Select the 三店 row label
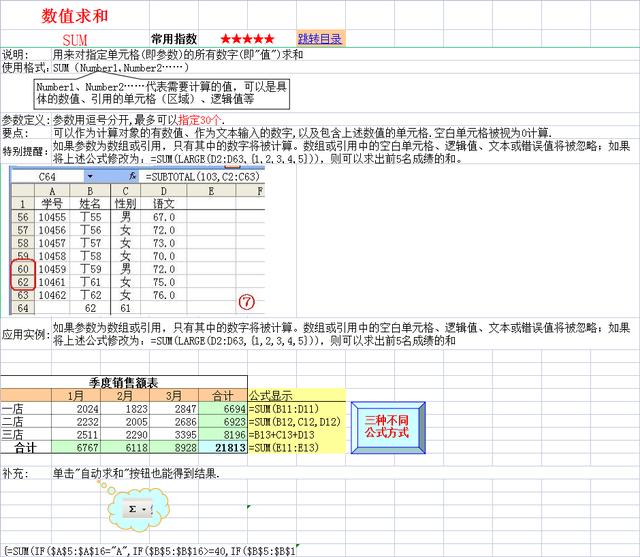 click(26, 435)
